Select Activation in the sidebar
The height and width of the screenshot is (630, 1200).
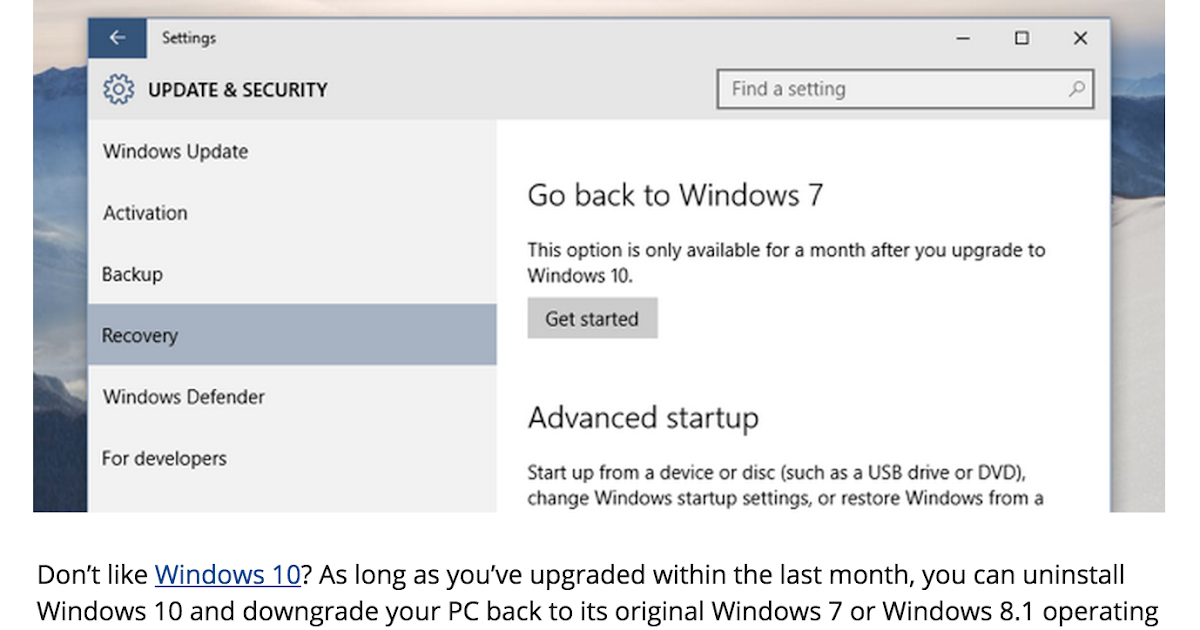[x=145, y=213]
